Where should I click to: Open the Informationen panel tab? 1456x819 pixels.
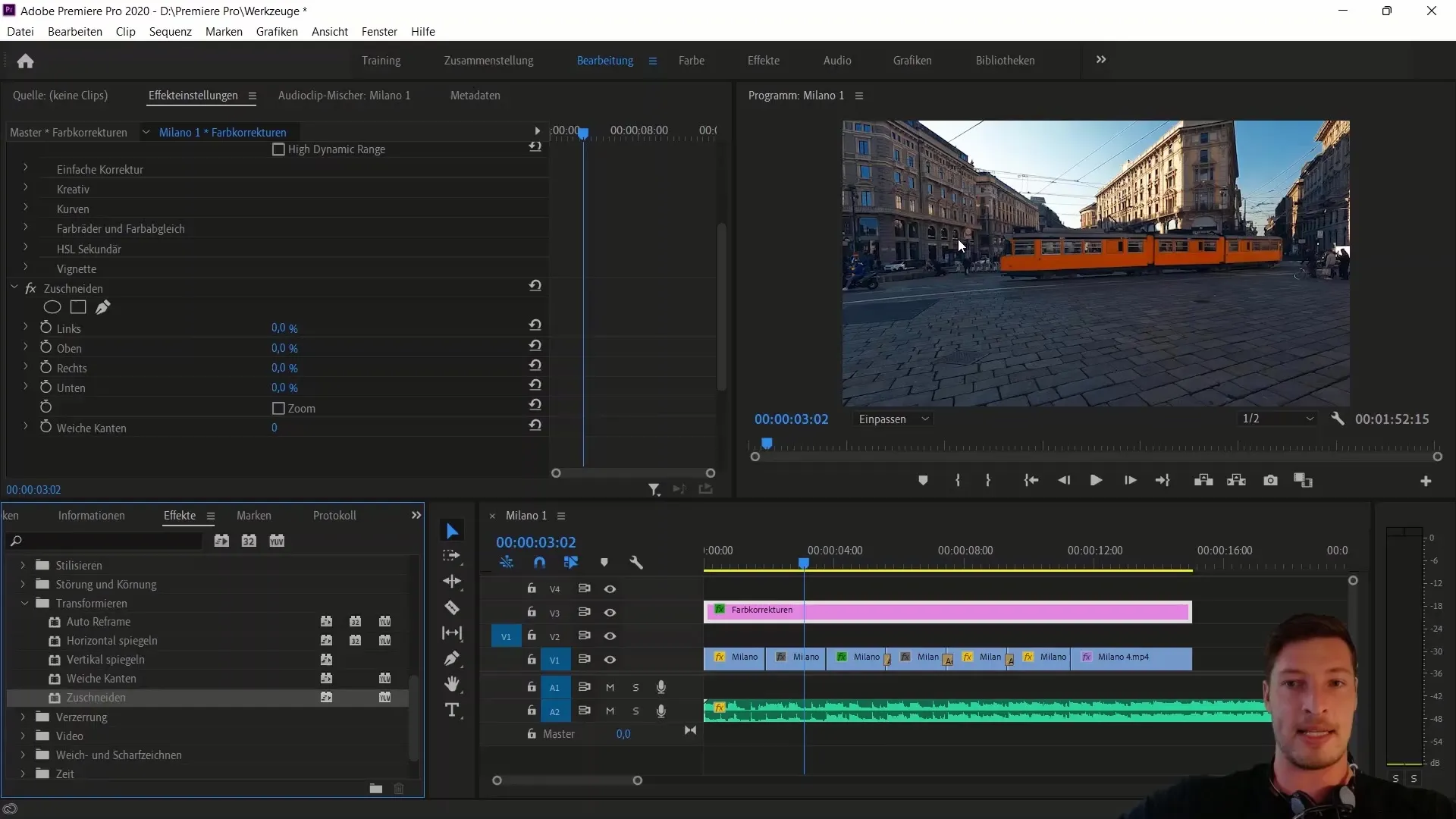[x=92, y=516]
